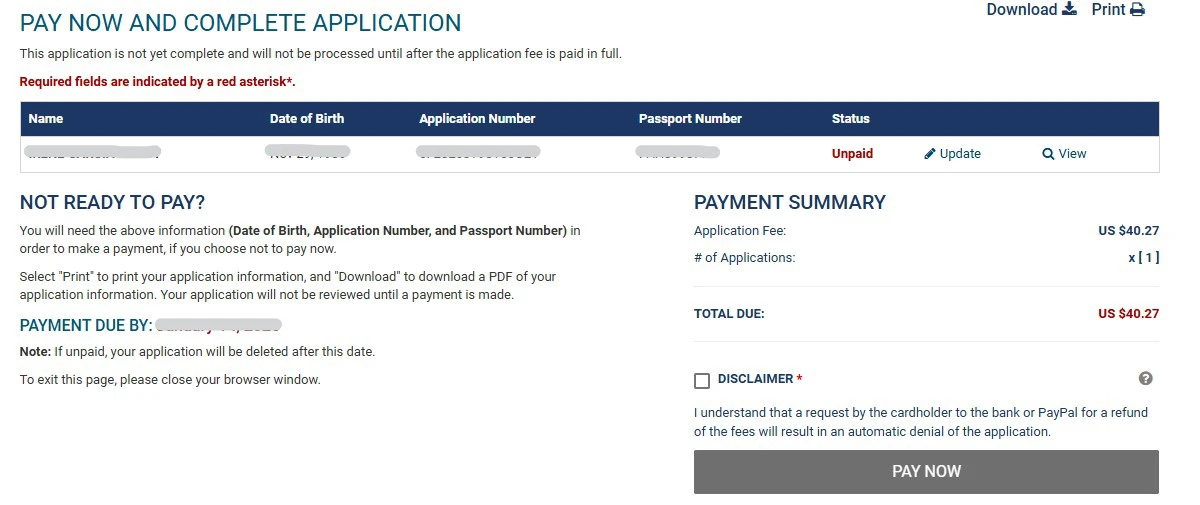Click the printer icon
This screenshot has height=505, width=1200.
point(1137,10)
